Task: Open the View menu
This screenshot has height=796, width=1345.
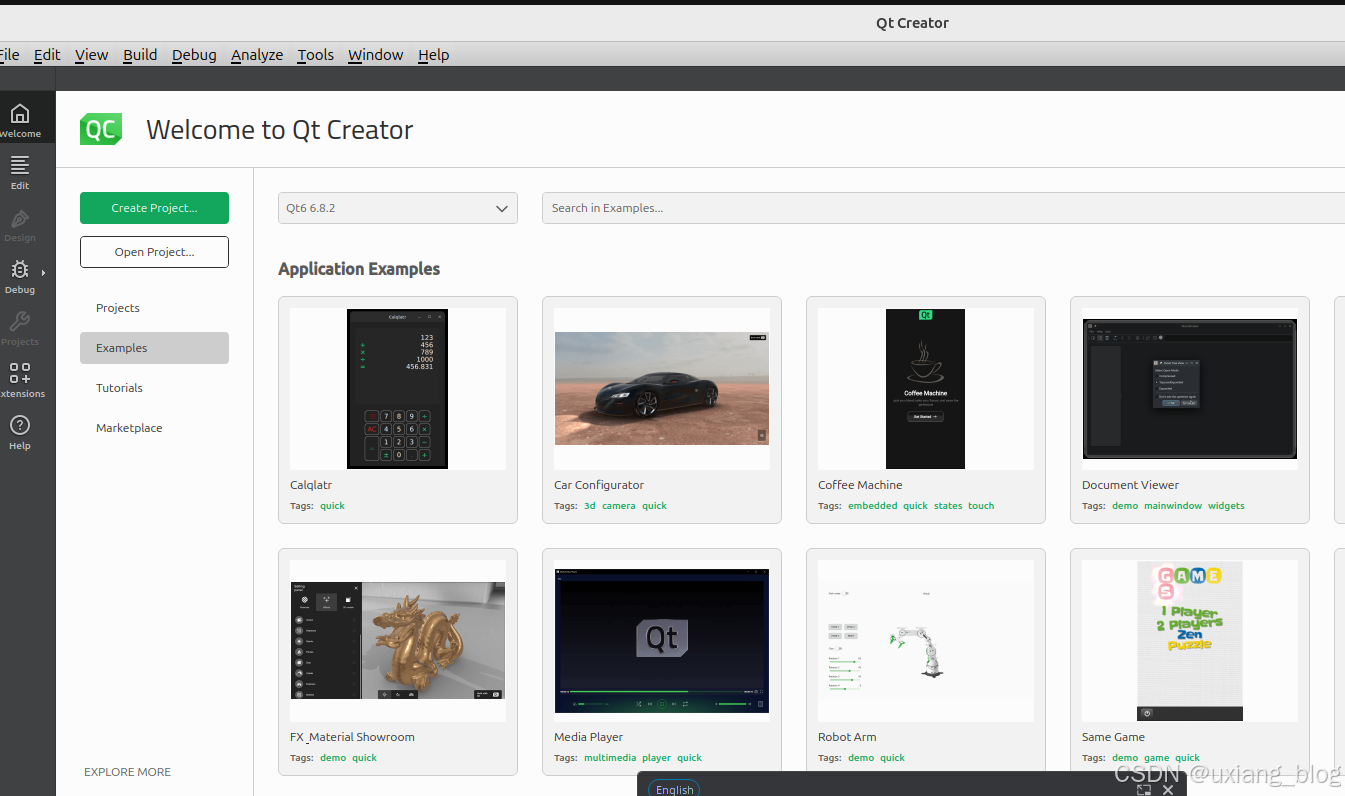Action: point(91,55)
